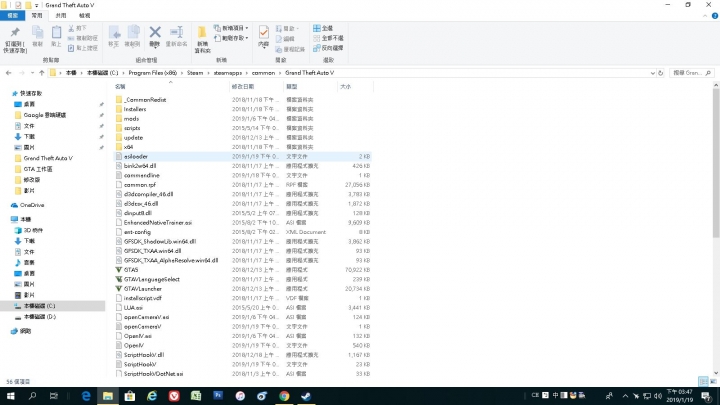The image size is (720, 405).
Task: Click the Move to icon
Action: pos(114,33)
